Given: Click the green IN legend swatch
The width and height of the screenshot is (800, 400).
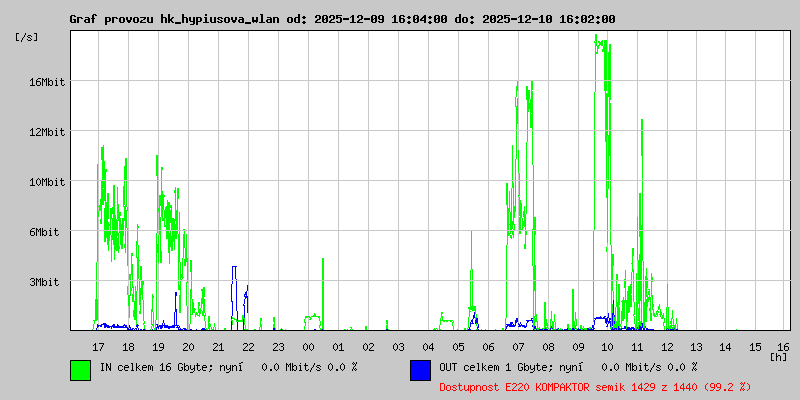Looking at the screenshot, I should [x=81, y=370].
